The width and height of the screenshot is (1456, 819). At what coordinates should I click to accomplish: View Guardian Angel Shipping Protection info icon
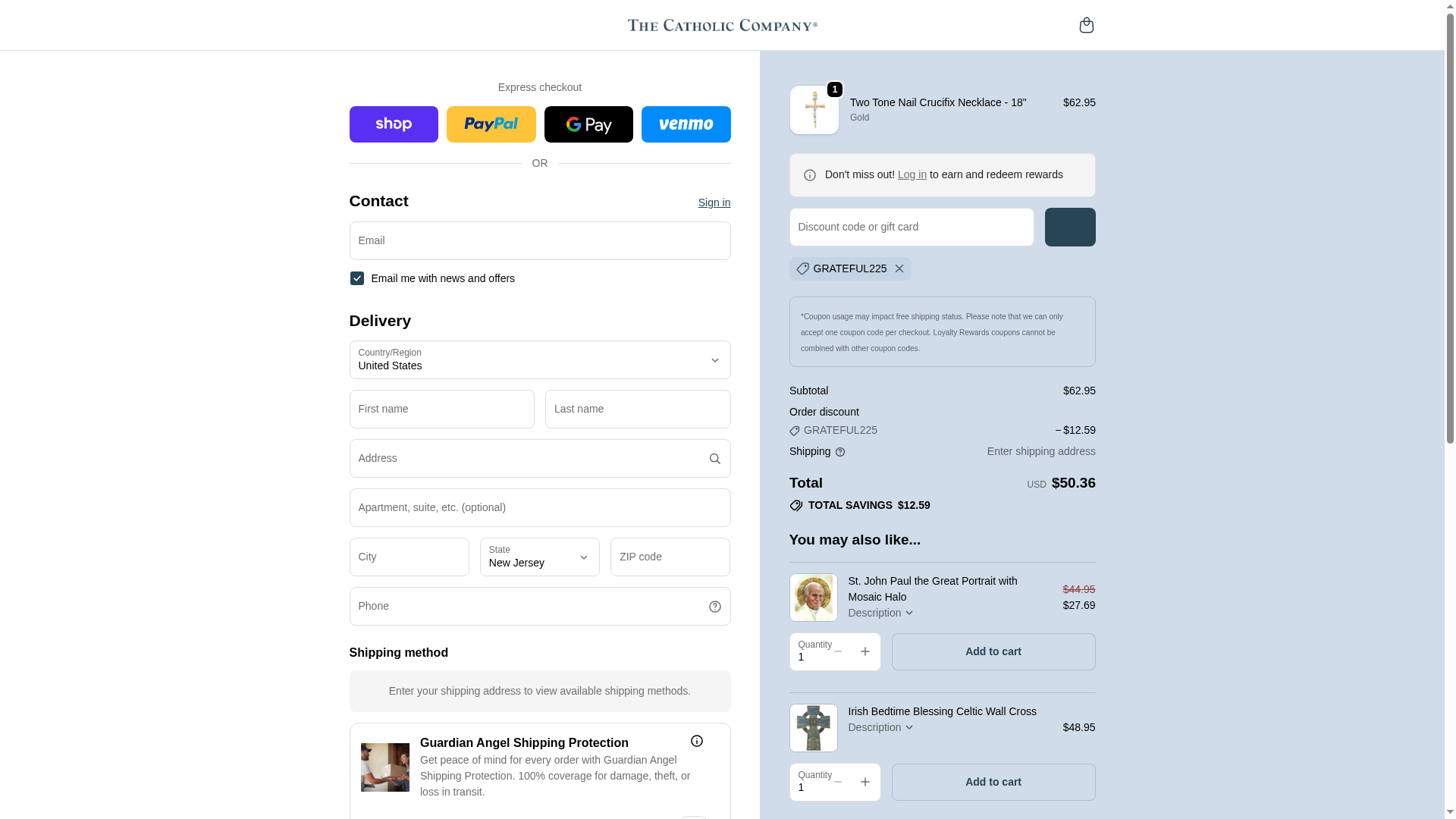coord(696,741)
